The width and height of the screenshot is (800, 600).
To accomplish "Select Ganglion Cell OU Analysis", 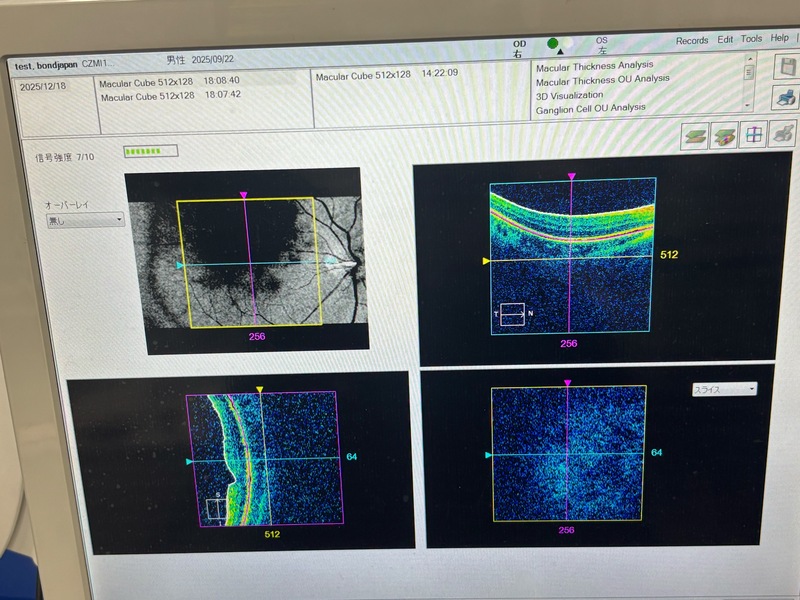I will click(590, 107).
